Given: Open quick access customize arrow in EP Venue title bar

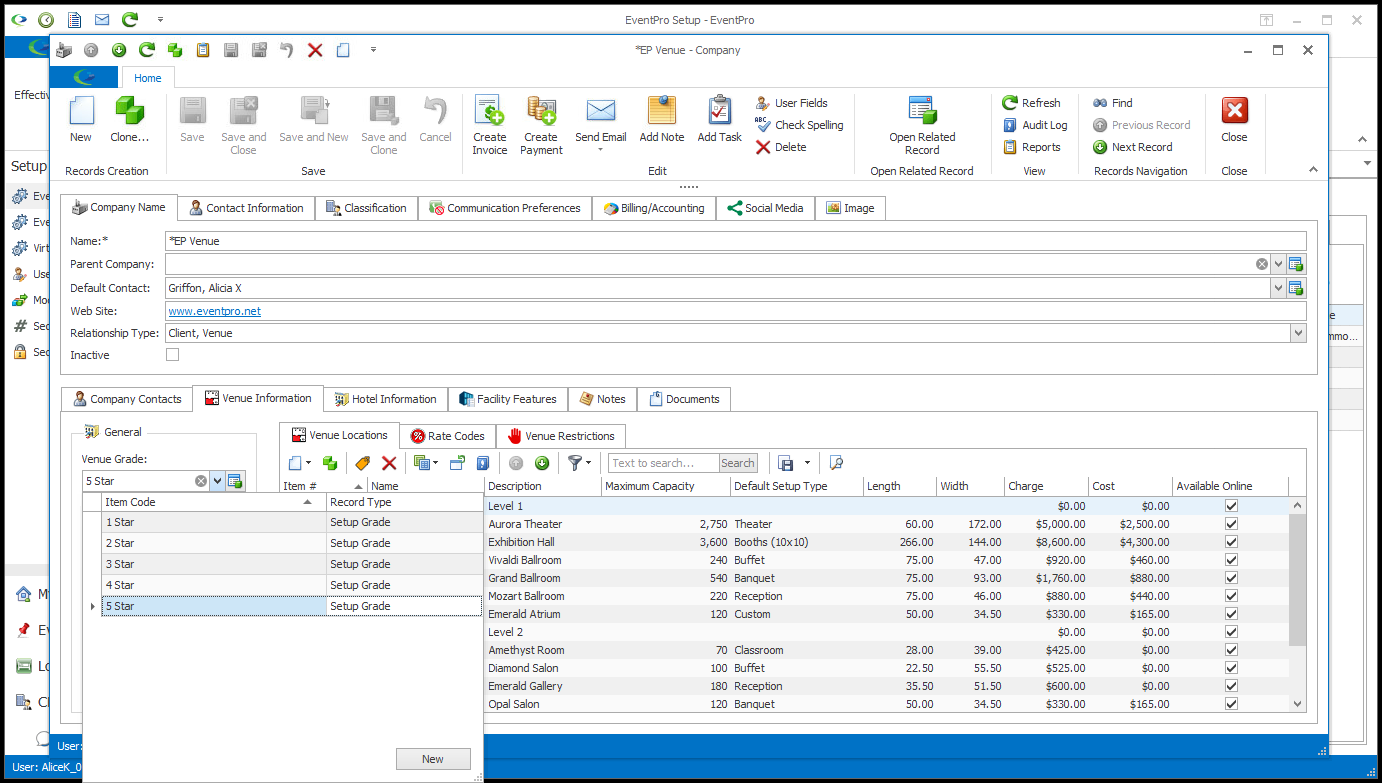Looking at the screenshot, I should pyautogui.click(x=373, y=50).
